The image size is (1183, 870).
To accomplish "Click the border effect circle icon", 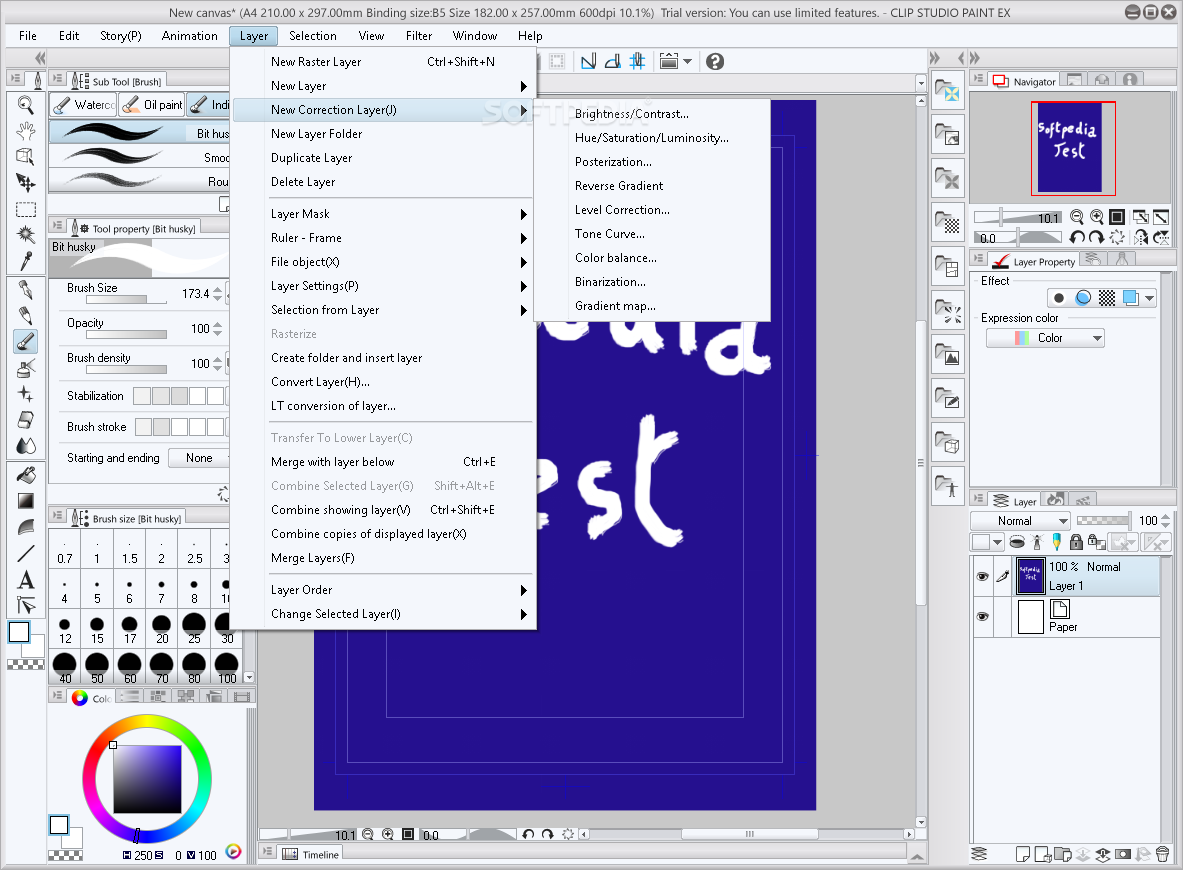I will coord(1059,298).
